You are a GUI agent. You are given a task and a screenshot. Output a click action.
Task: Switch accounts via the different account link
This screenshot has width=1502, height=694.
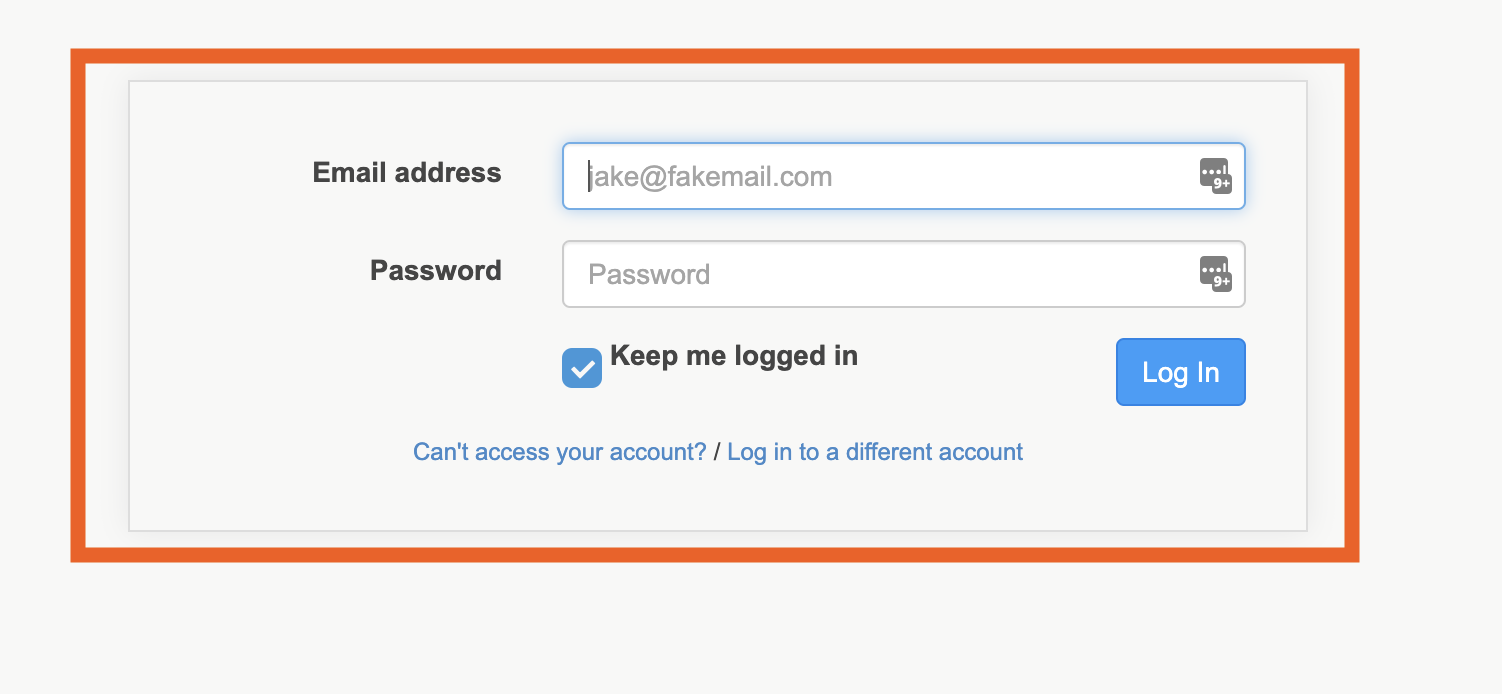pos(875,452)
